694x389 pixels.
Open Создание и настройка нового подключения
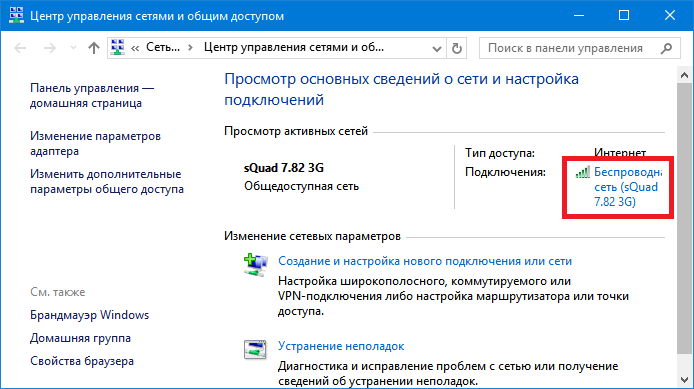pos(425,261)
